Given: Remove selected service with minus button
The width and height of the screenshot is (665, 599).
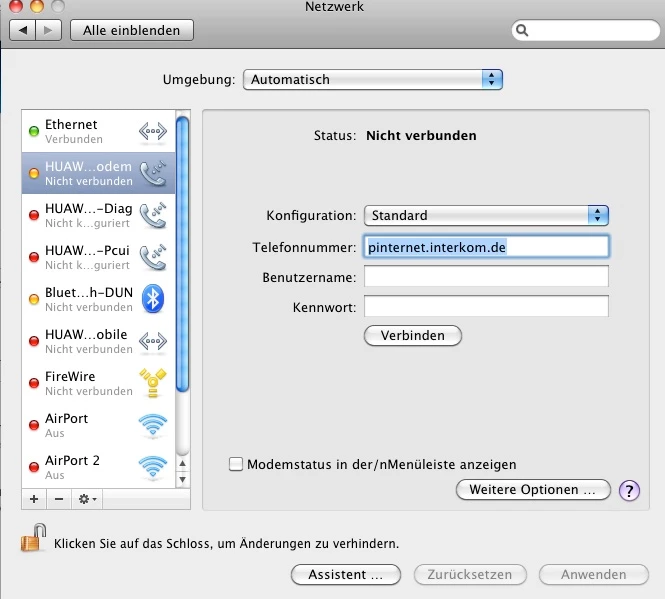Looking at the screenshot, I should 59,499.
